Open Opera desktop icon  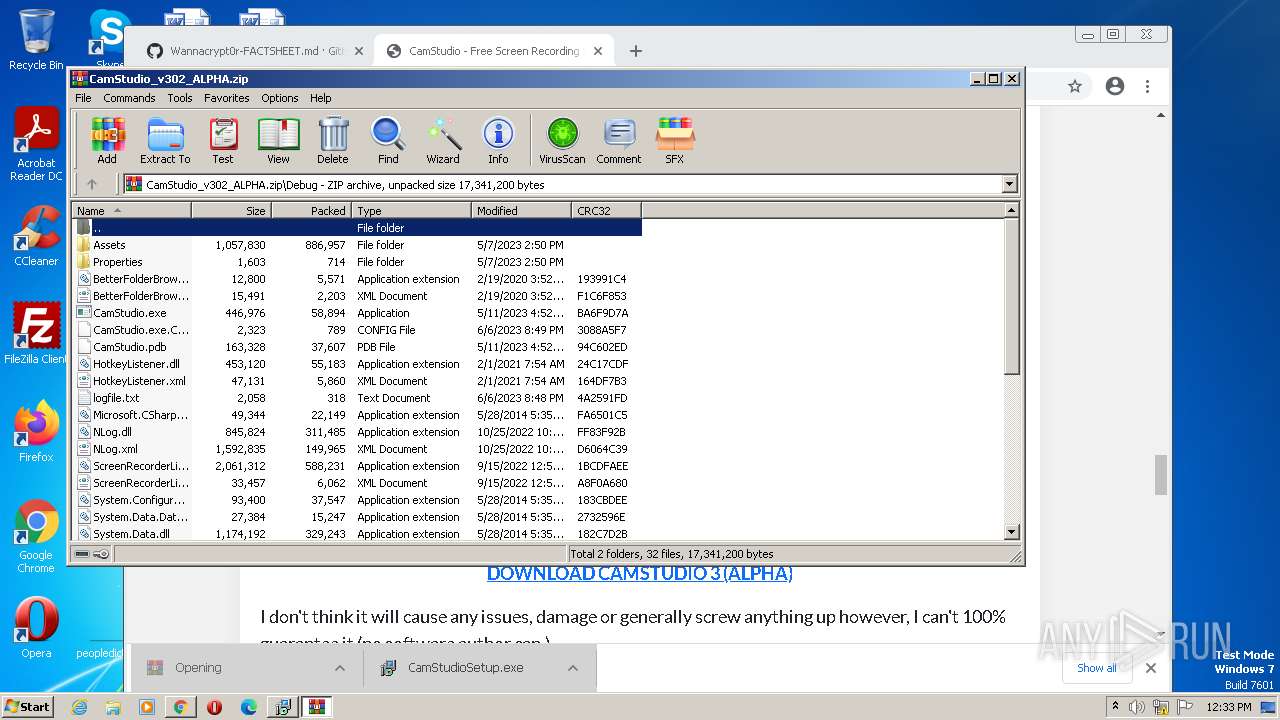[x=36, y=628]
